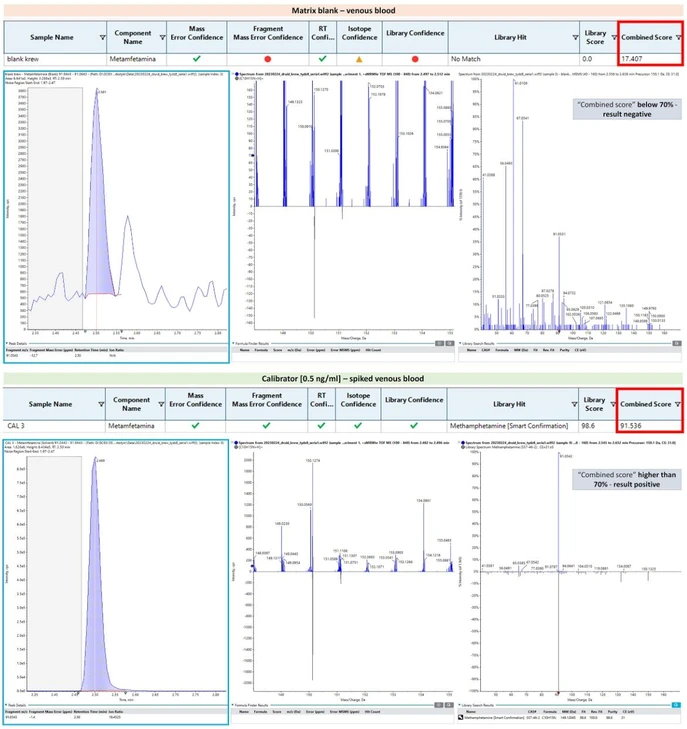Open Library Hit filter in matrix blank table
The width and height of the screenshot is (687, 729).
pyautogui.click(x=575, y=37)
